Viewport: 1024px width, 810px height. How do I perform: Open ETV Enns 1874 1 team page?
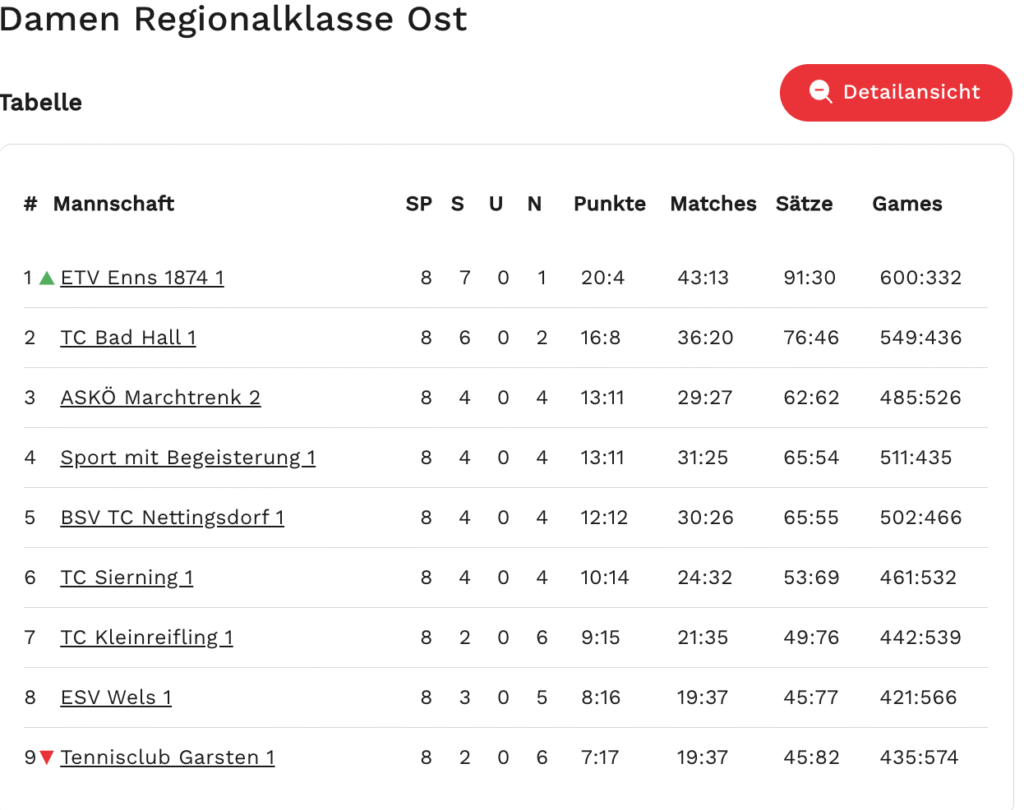click(x=142, y=277)
